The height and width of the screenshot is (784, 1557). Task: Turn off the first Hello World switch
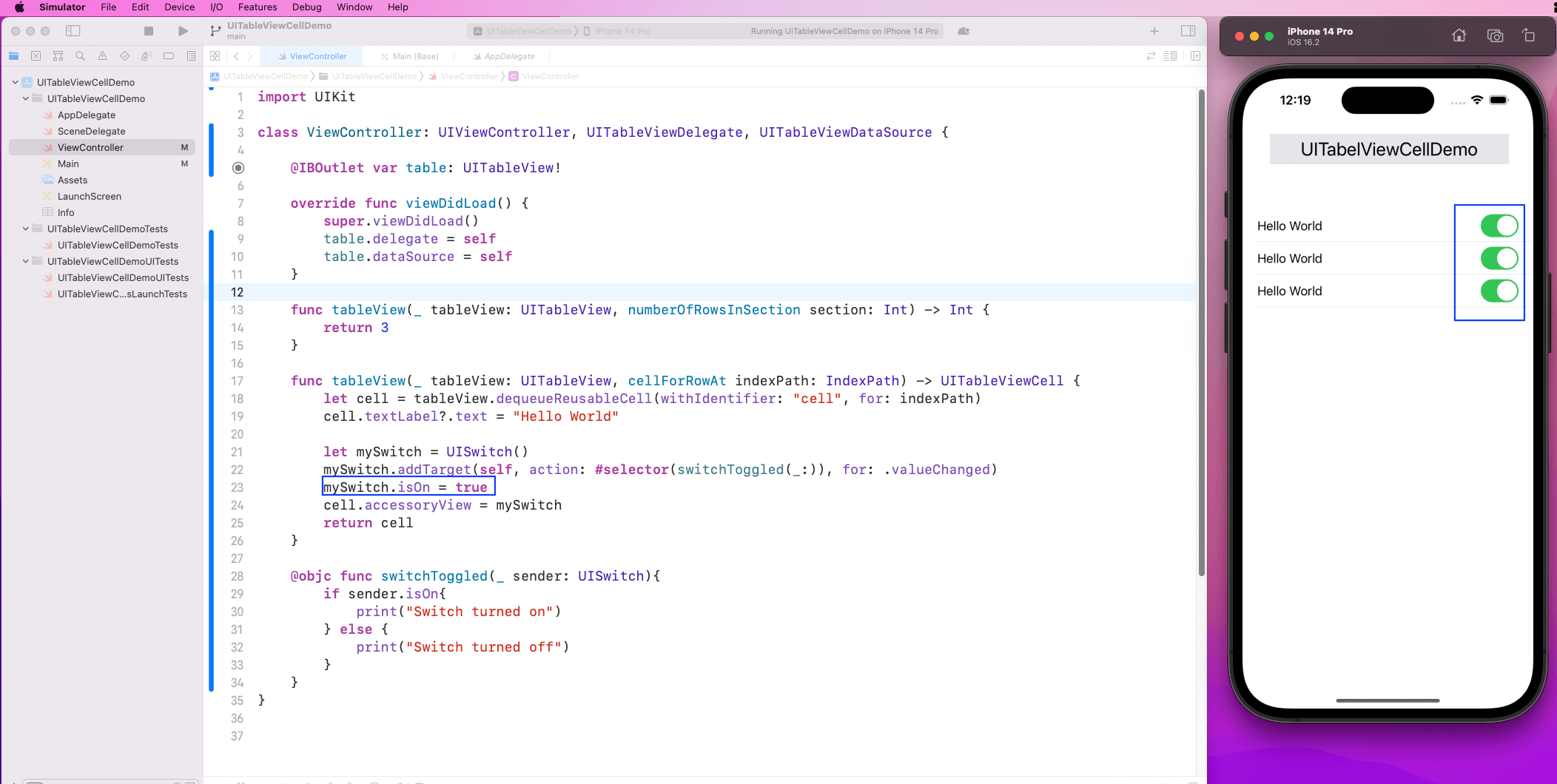(x=1499, y=226)
